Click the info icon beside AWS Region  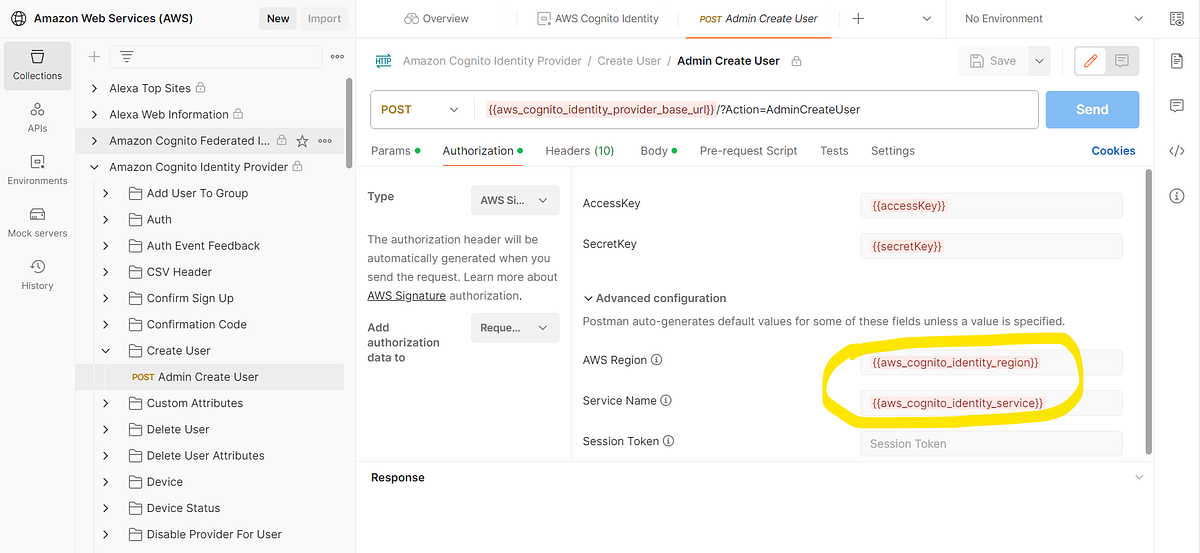657,360
